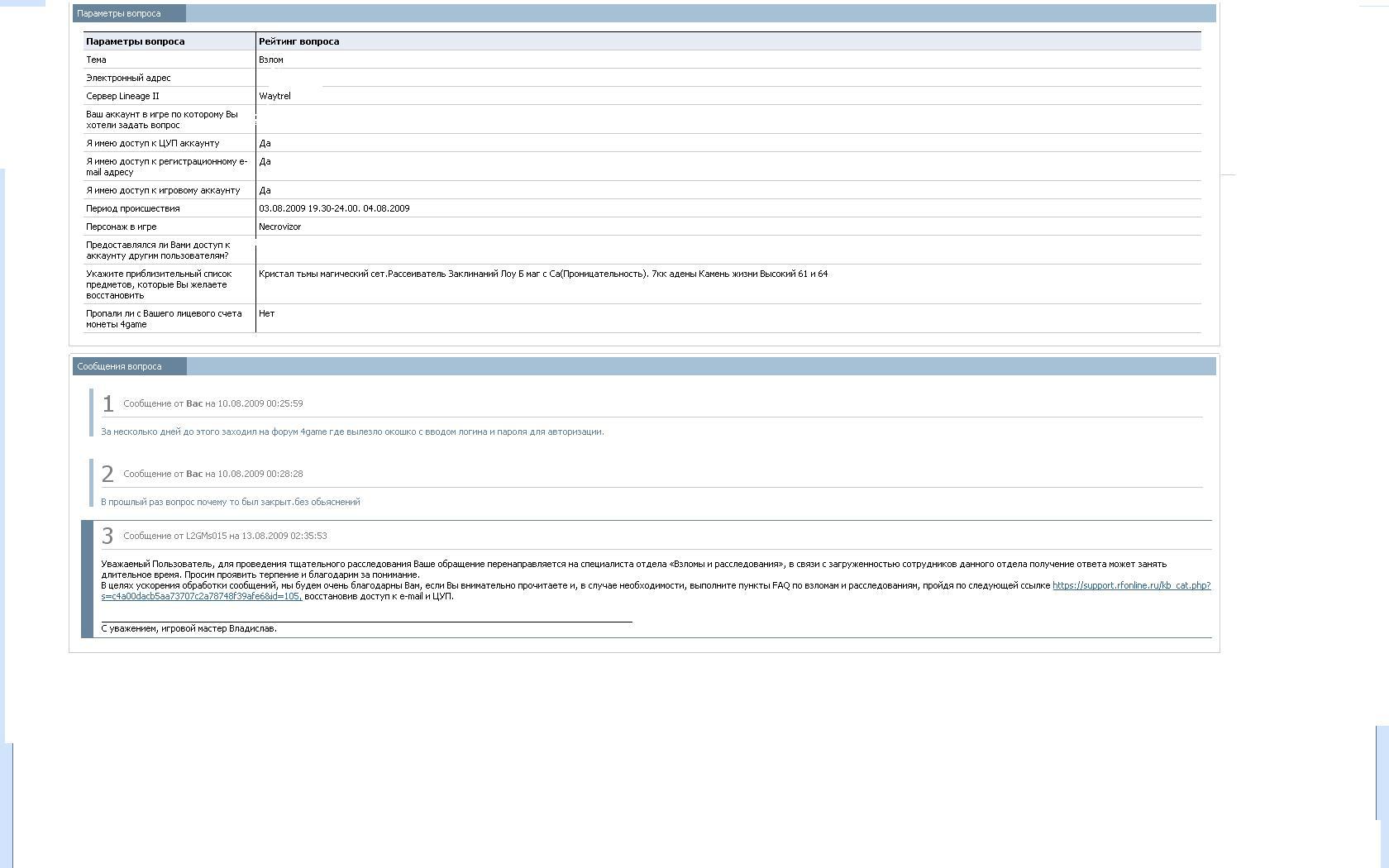Click the 'Электронный адрес' row label
Screen dimensions: 1389x868
(x=128, y=78)
